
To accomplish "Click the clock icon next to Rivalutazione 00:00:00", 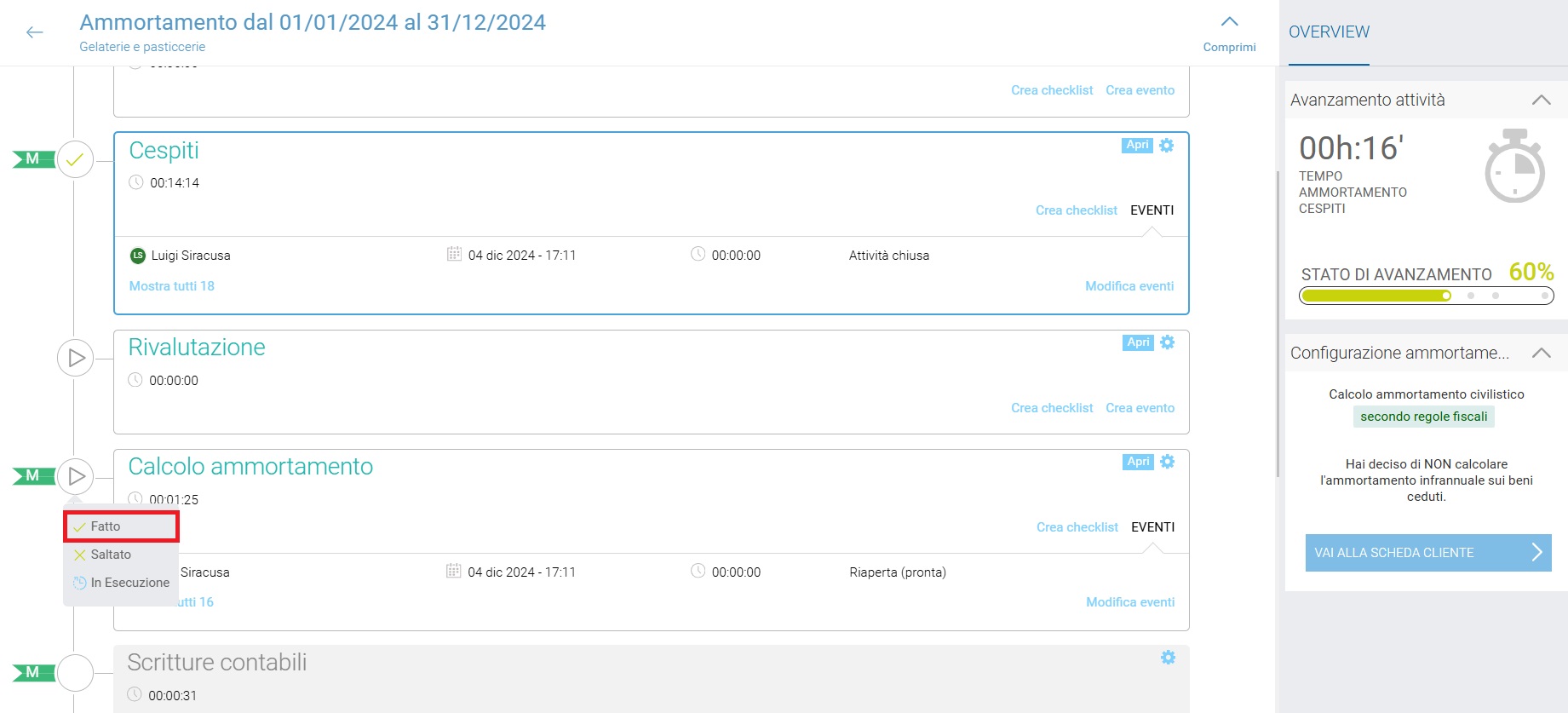I will 135,380.
